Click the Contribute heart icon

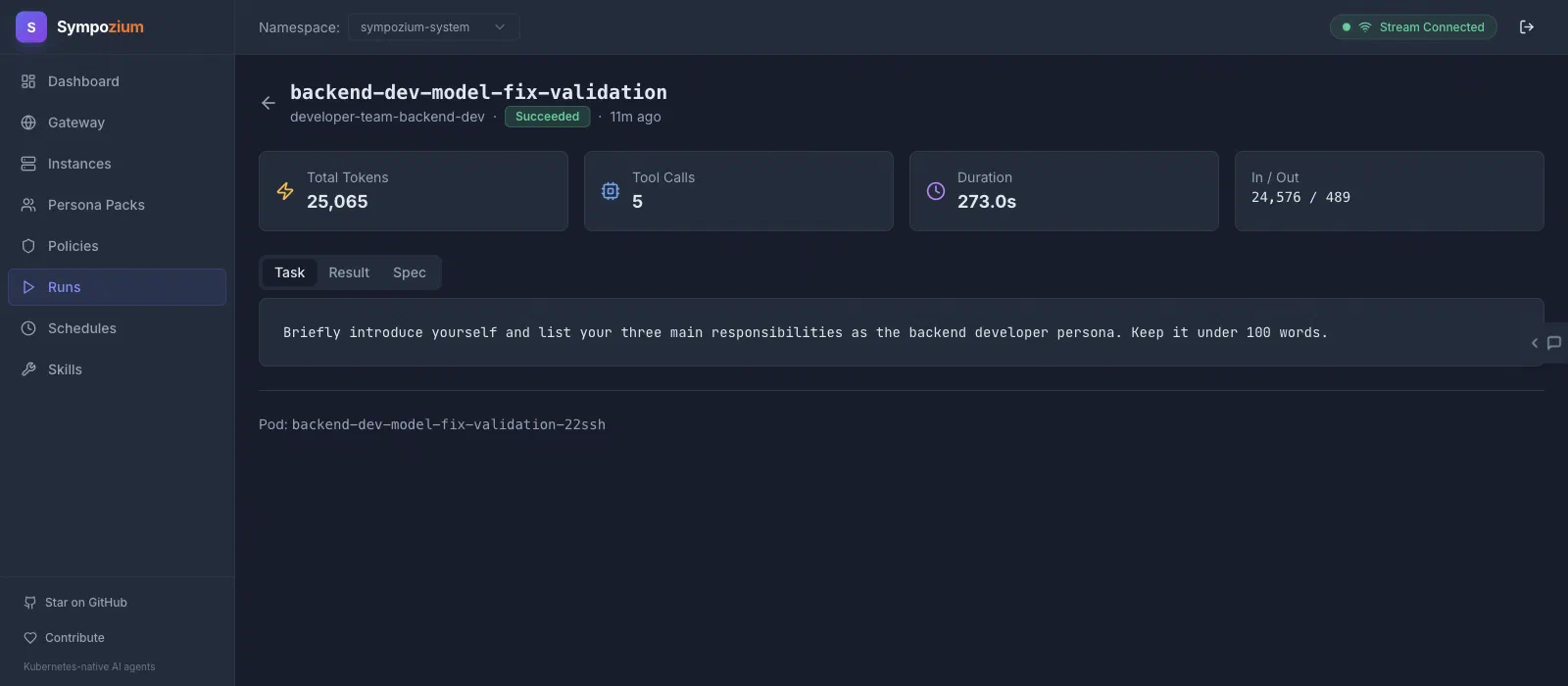click(29, 638)
